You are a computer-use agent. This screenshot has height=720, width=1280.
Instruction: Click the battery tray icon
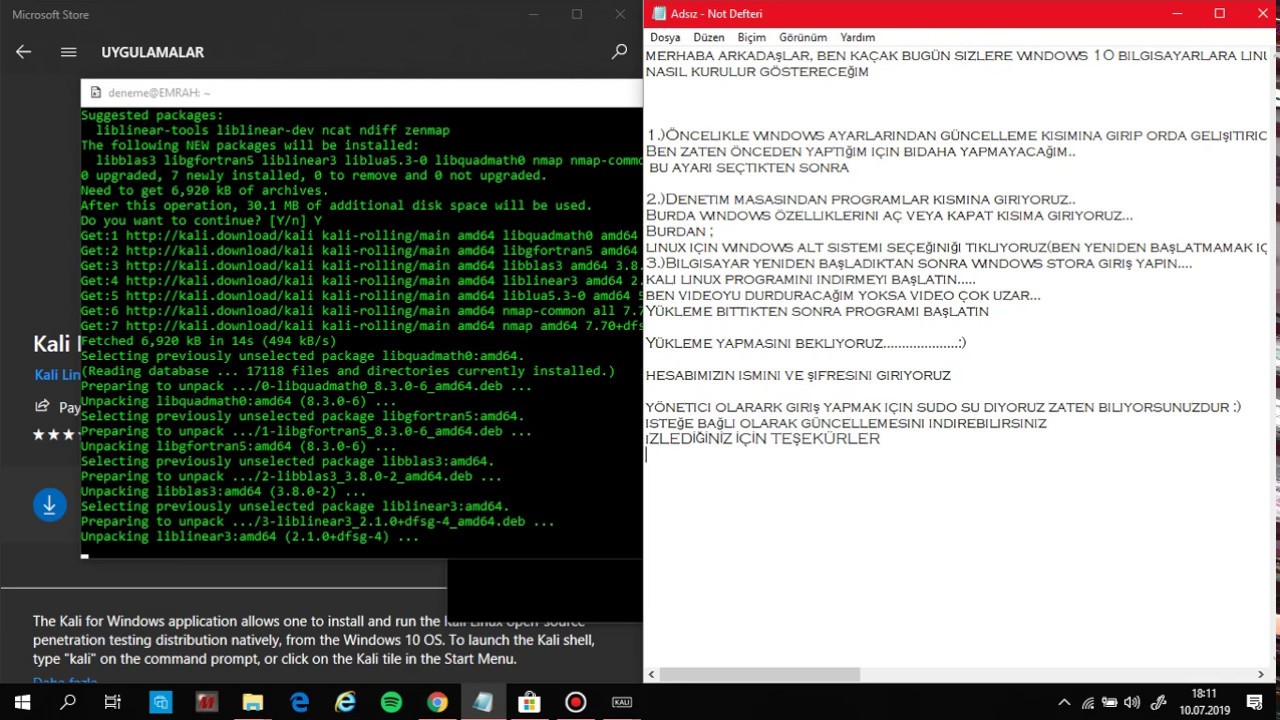pos(1110,702)
